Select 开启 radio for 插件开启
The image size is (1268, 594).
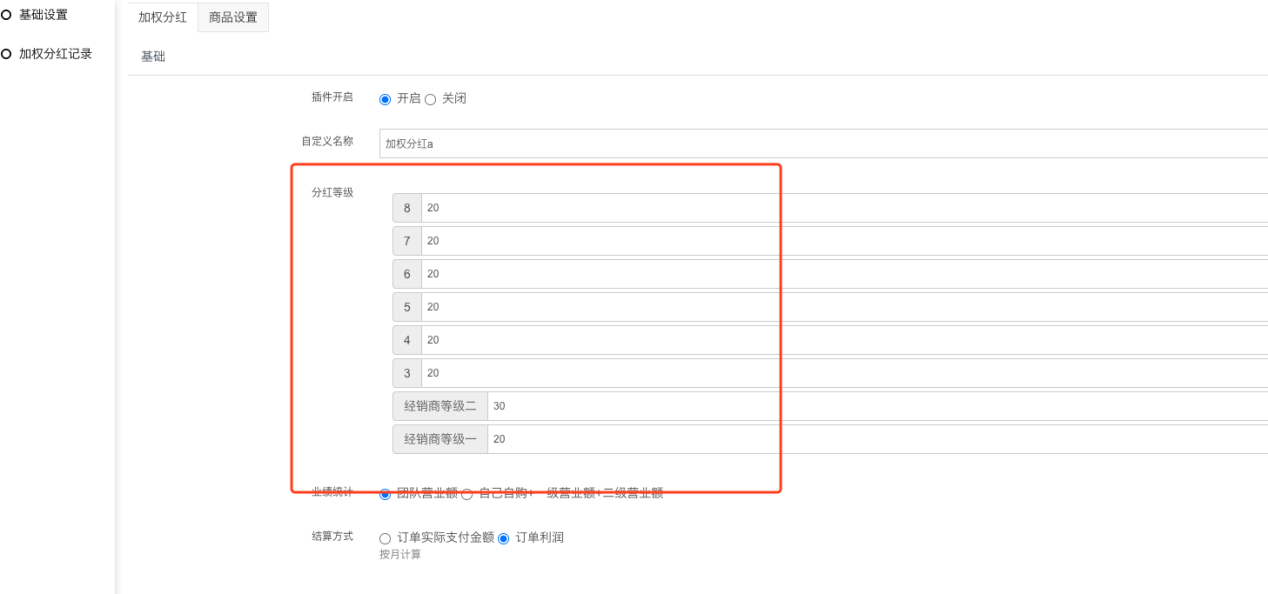pos(385,99)
